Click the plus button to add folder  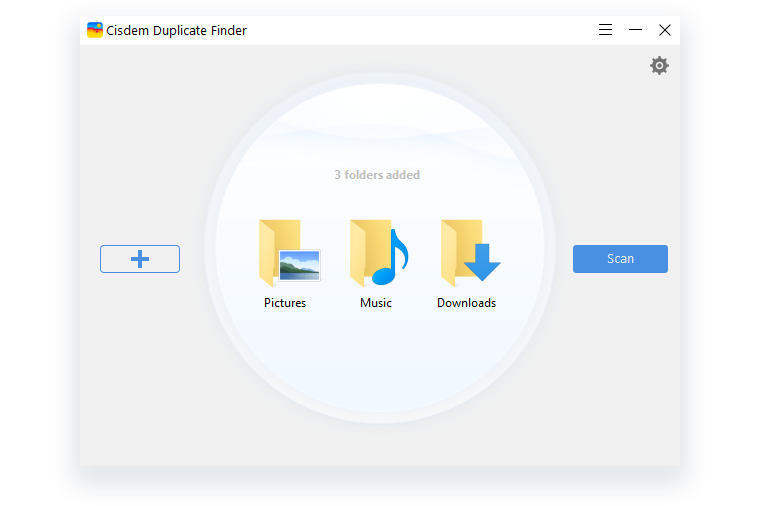coord(140,259)
